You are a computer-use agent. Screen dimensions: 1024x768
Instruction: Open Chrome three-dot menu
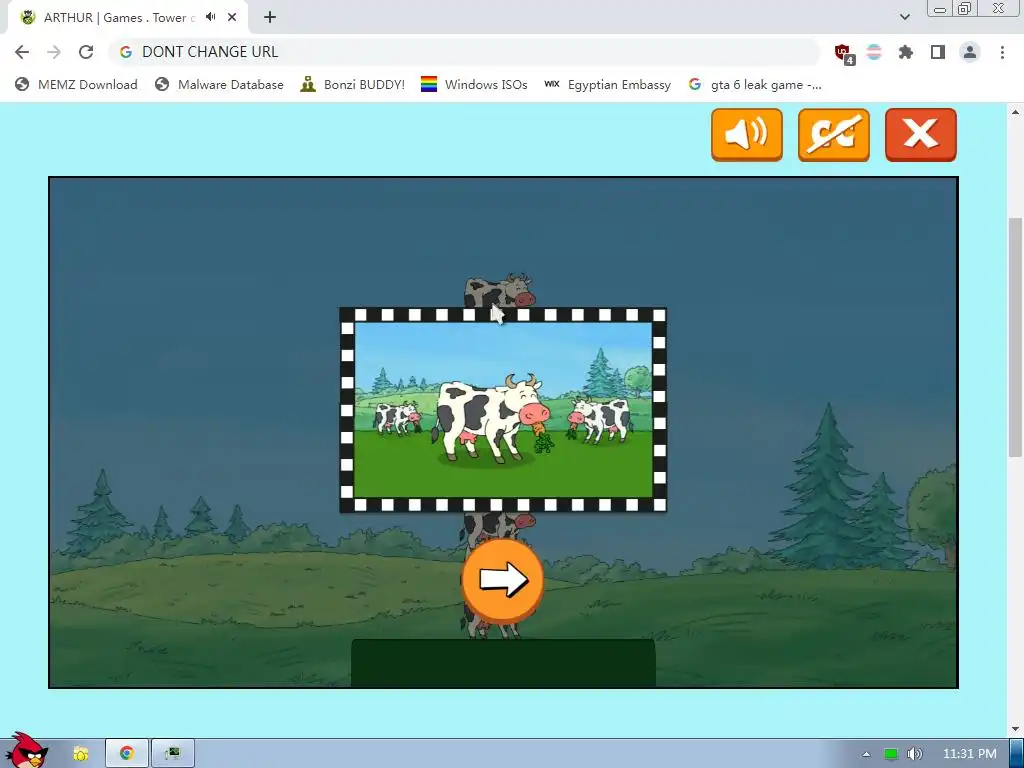coord(1002,52)
